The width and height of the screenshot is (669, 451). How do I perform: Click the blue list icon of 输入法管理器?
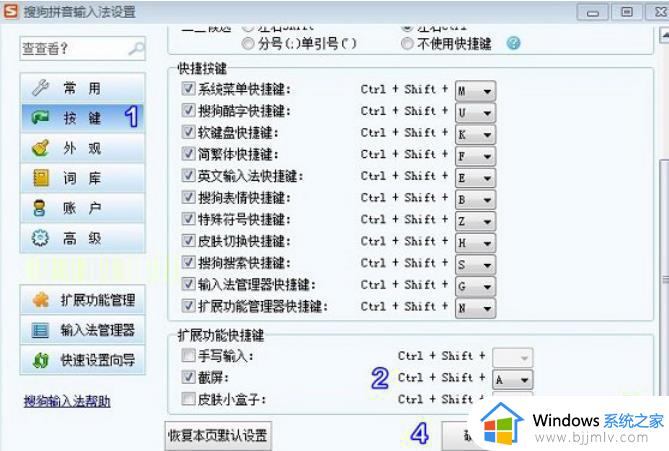pos(40,330)
